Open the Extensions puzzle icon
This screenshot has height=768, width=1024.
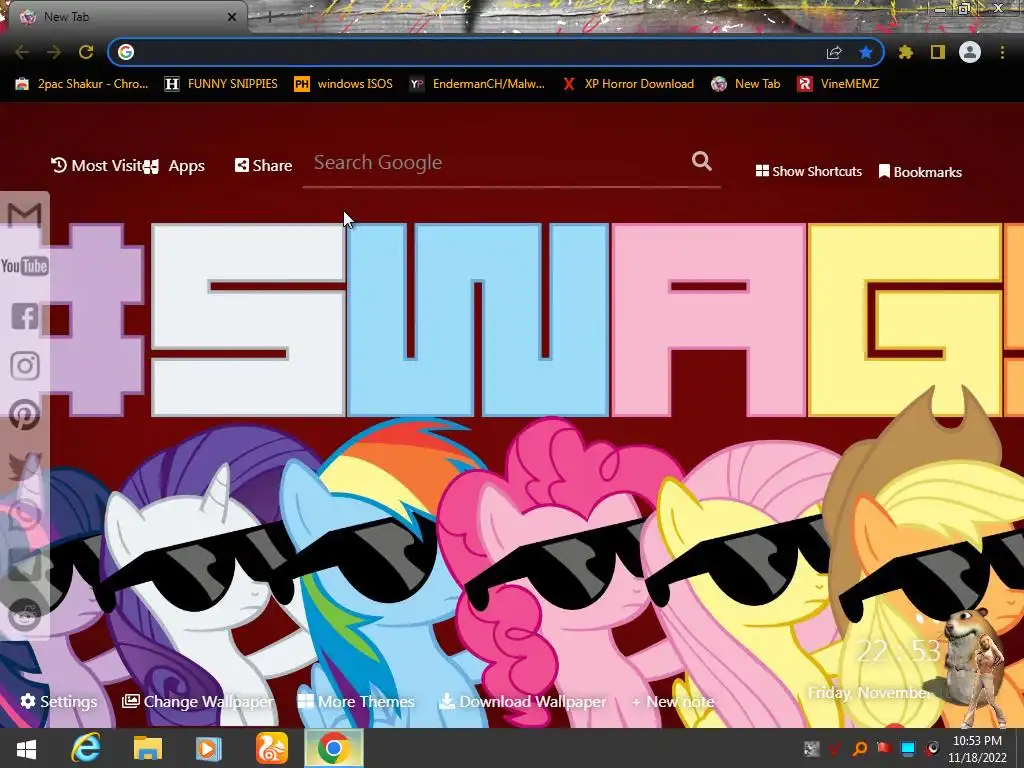(x=906, y=52)
